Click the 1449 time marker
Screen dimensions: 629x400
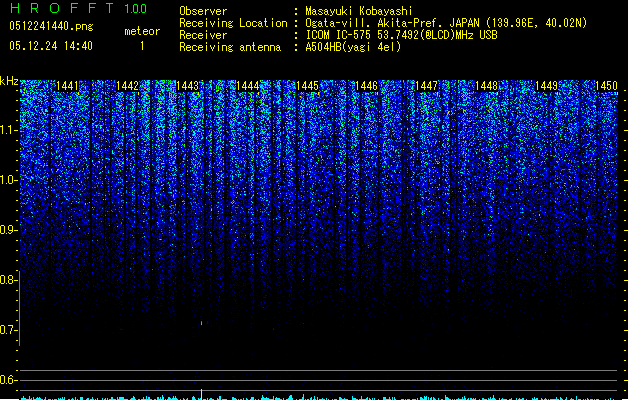pyautogui.click(x=546, y=86)
